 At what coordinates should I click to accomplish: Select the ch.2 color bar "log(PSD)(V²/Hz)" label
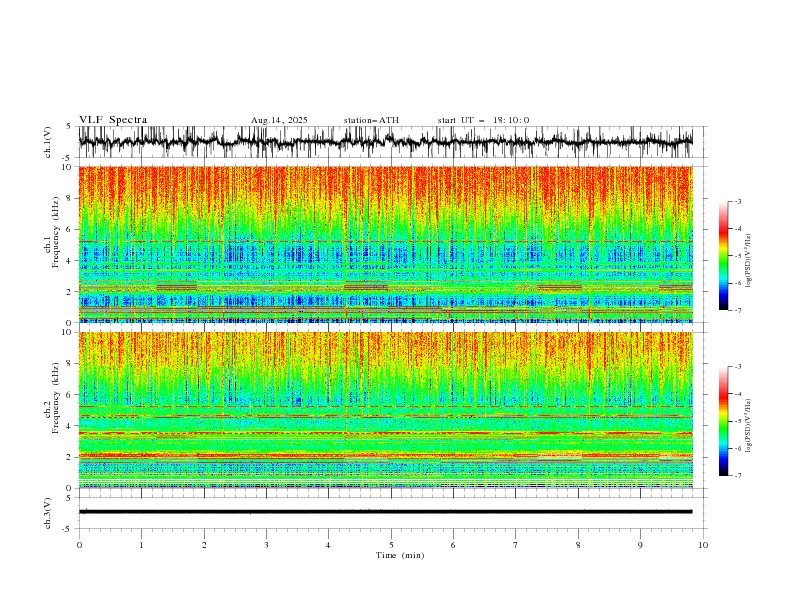pyautogui.click(x=749, y=426)
